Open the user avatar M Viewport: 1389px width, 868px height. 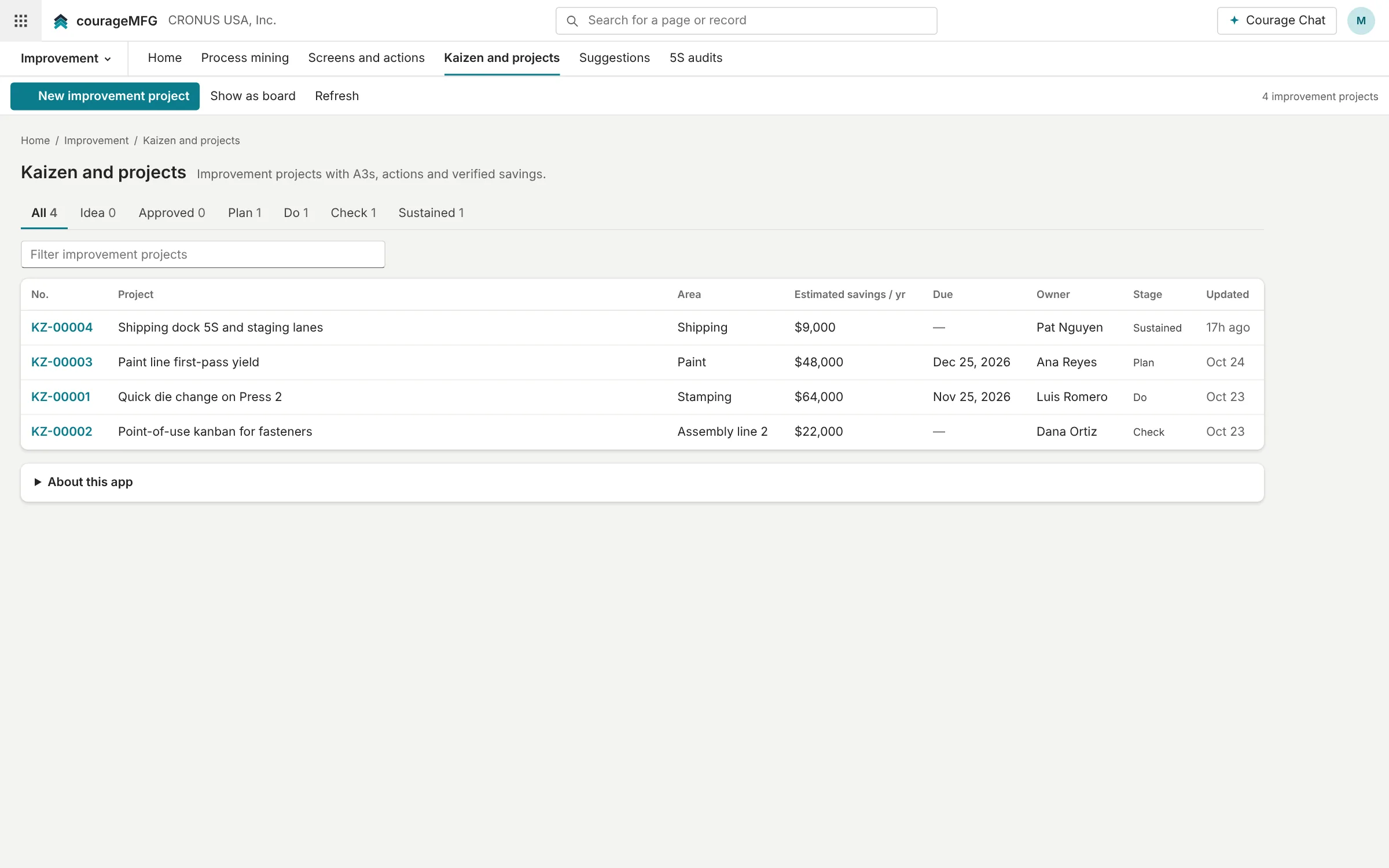pyautogui.click(x=1361, y=21)
